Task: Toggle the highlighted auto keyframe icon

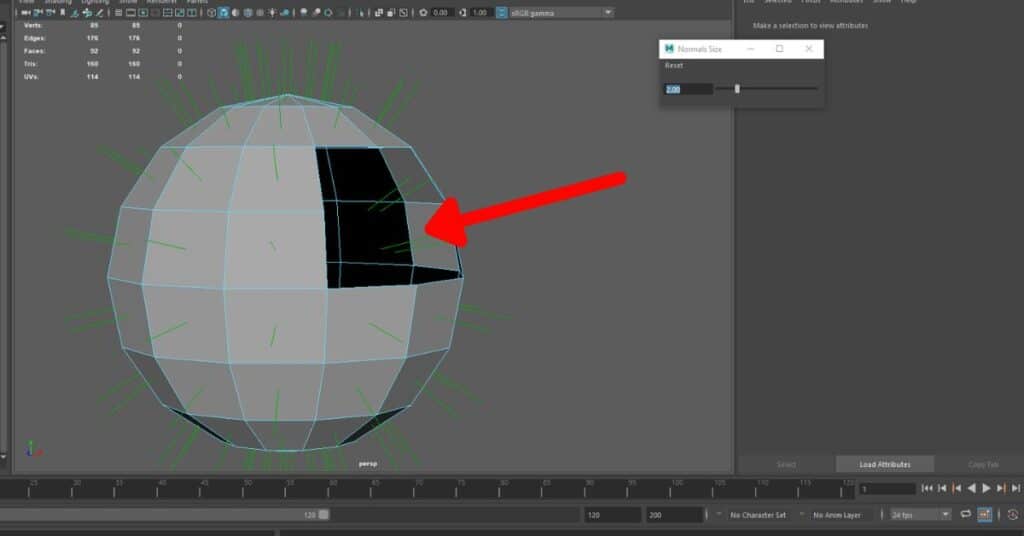Action: pos(985,514)
